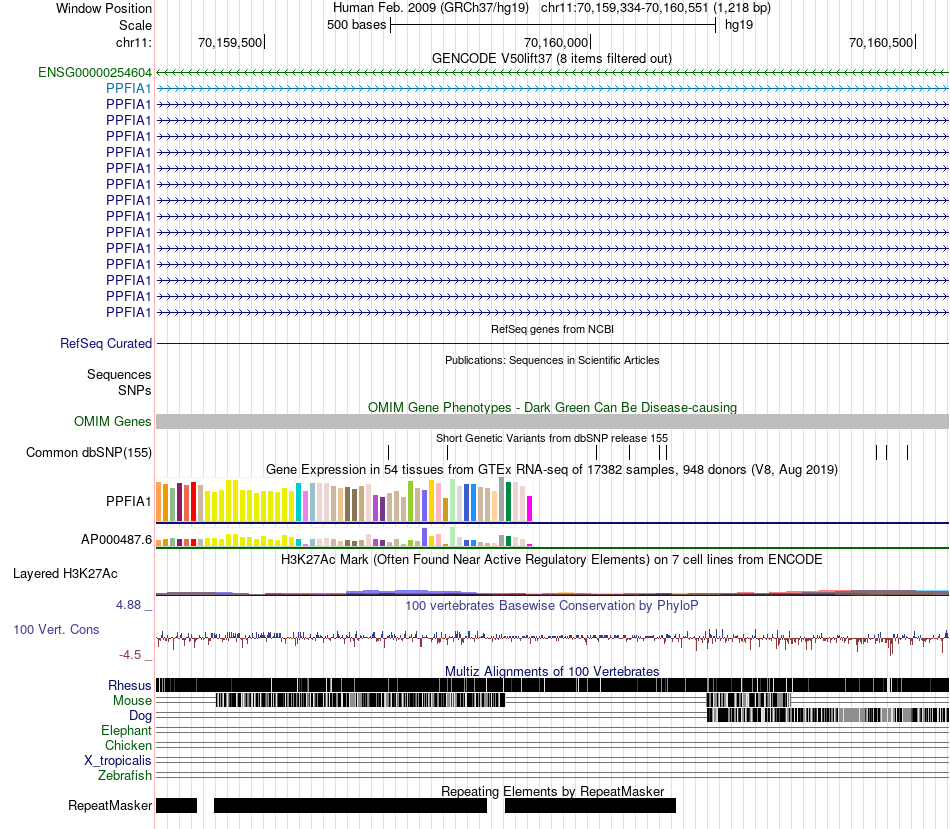Click the 70,160,000 ruler coordinate
This screenshot has width=950, height=829.
[556, 42]
